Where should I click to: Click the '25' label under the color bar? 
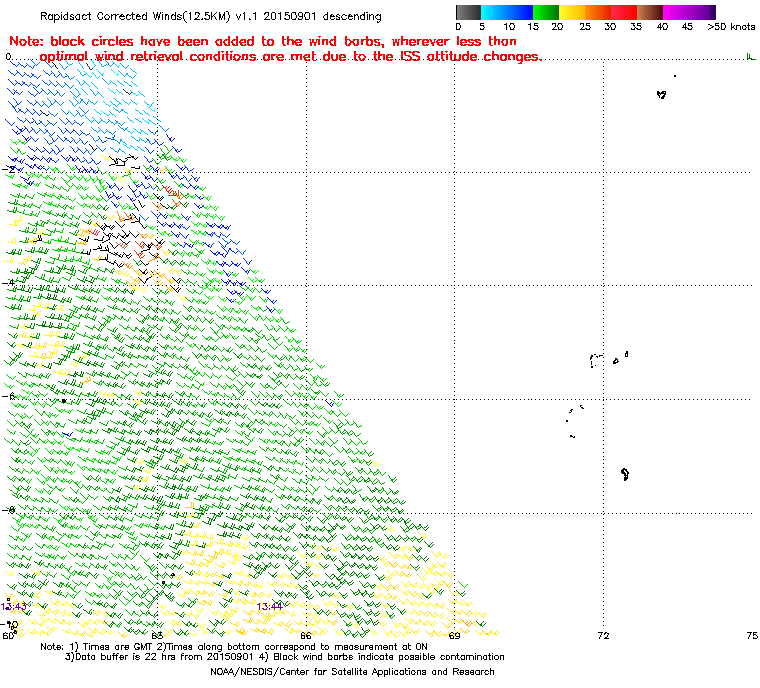point(585,27)
